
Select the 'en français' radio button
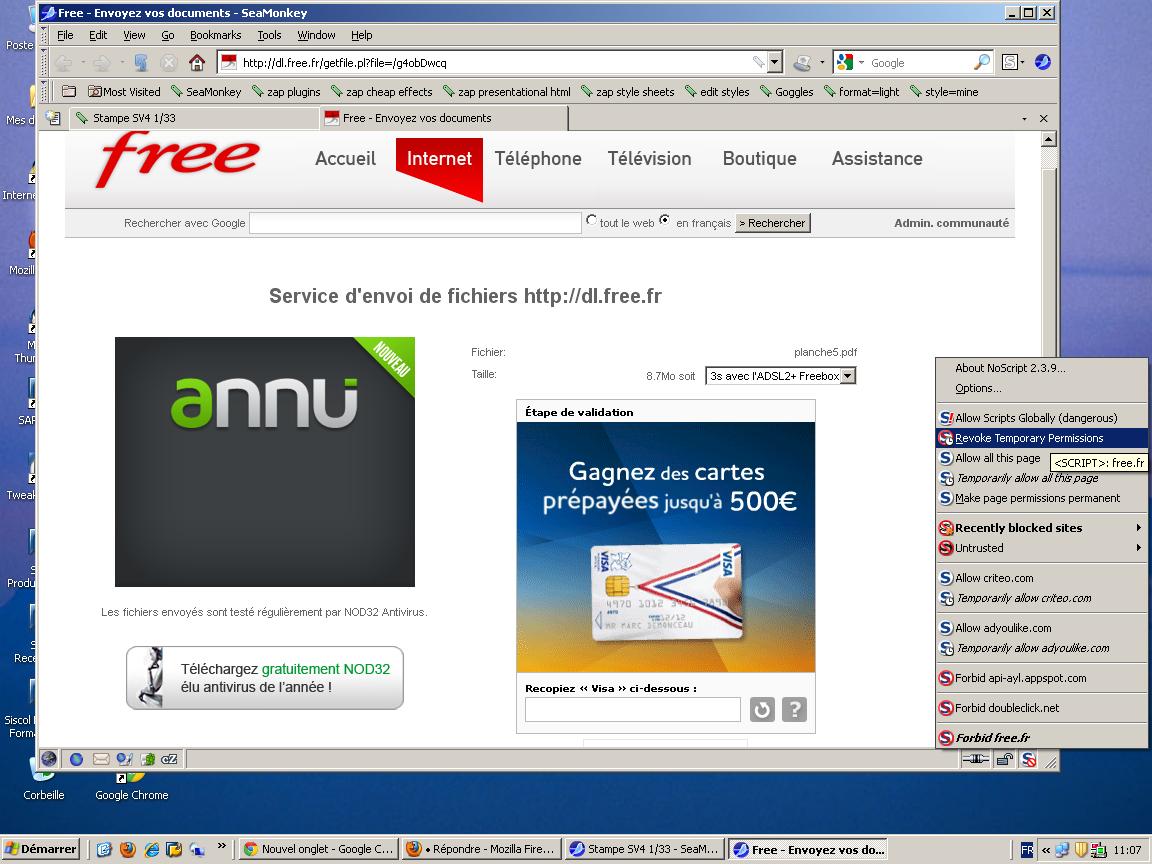(665, 221)
